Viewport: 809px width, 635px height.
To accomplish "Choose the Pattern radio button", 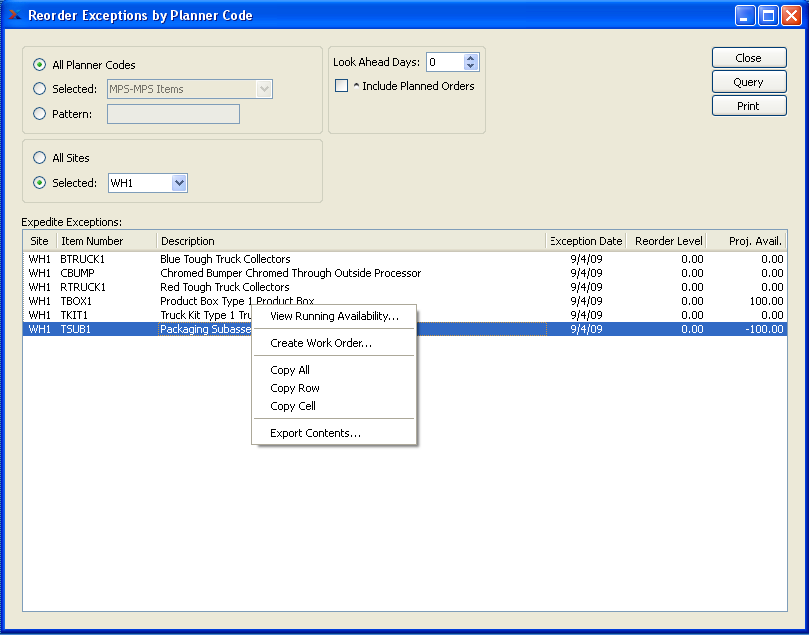I will coord(40,114).
